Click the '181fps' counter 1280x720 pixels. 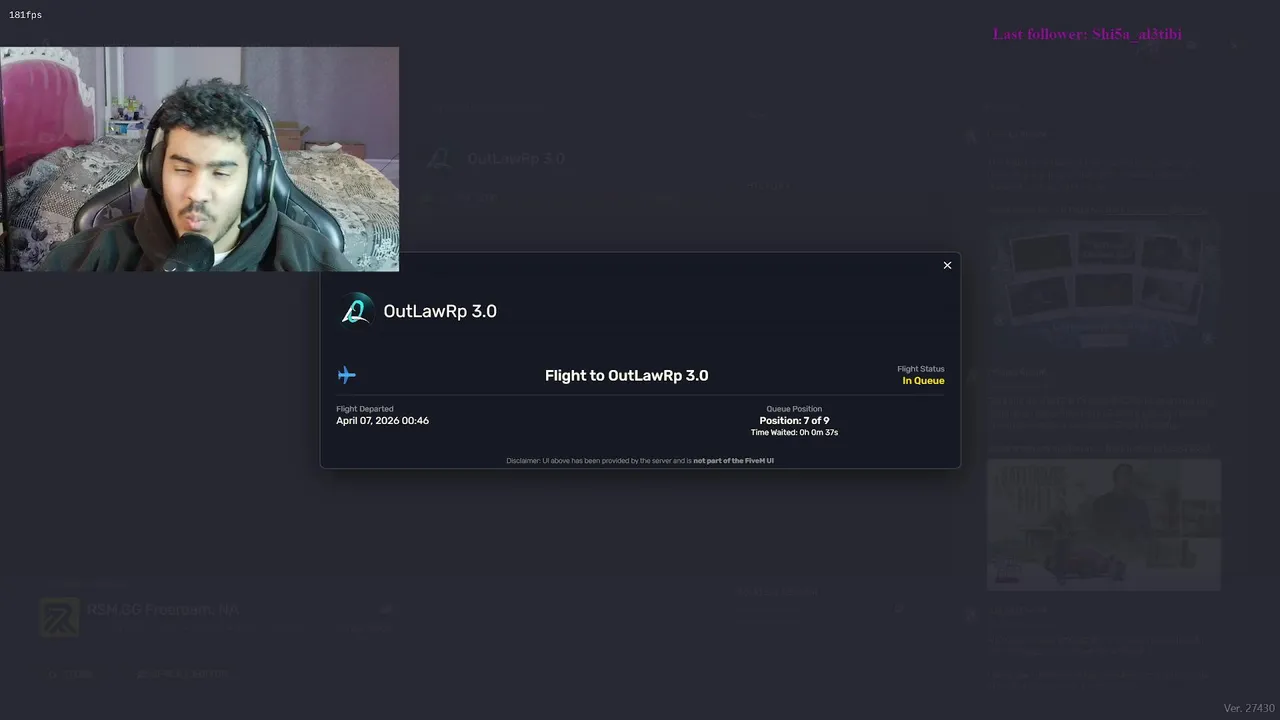pyautogui.click(x=25, y=15)
